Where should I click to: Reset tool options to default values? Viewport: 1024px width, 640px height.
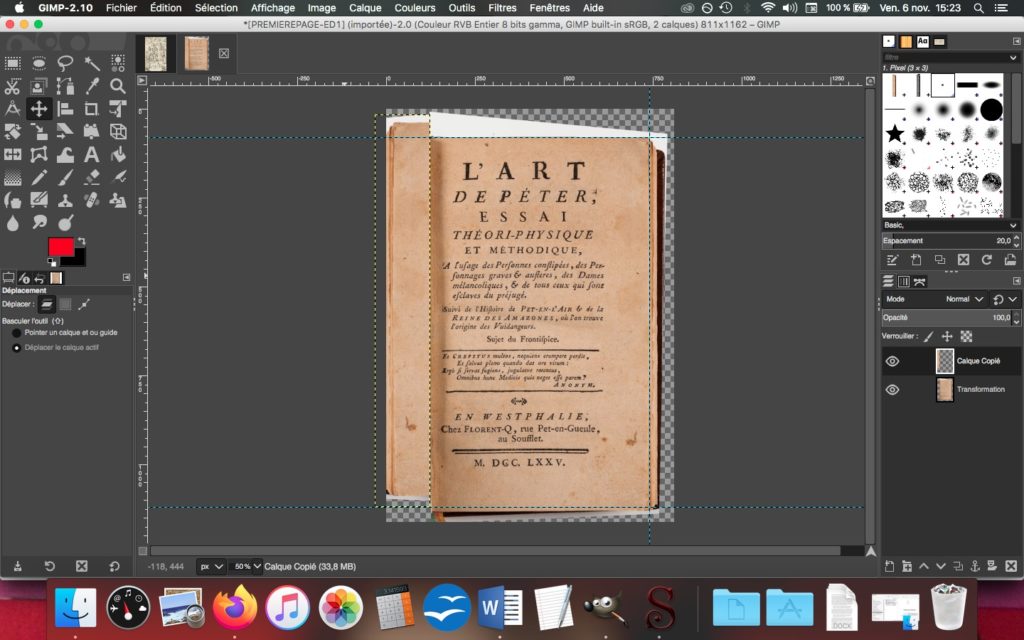tap(114, 566)
